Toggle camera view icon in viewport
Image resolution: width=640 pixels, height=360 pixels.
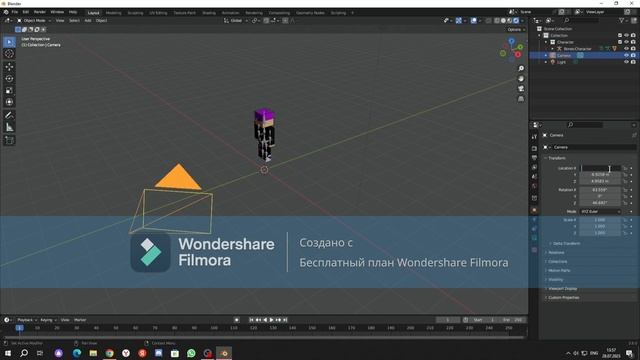[521, 89]
